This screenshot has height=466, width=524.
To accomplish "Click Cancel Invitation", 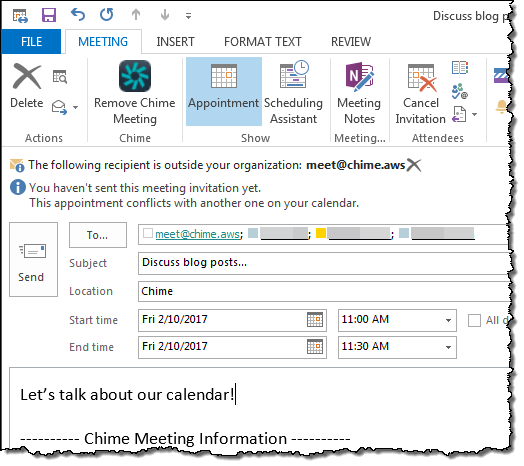I will [x=420, y=94].
